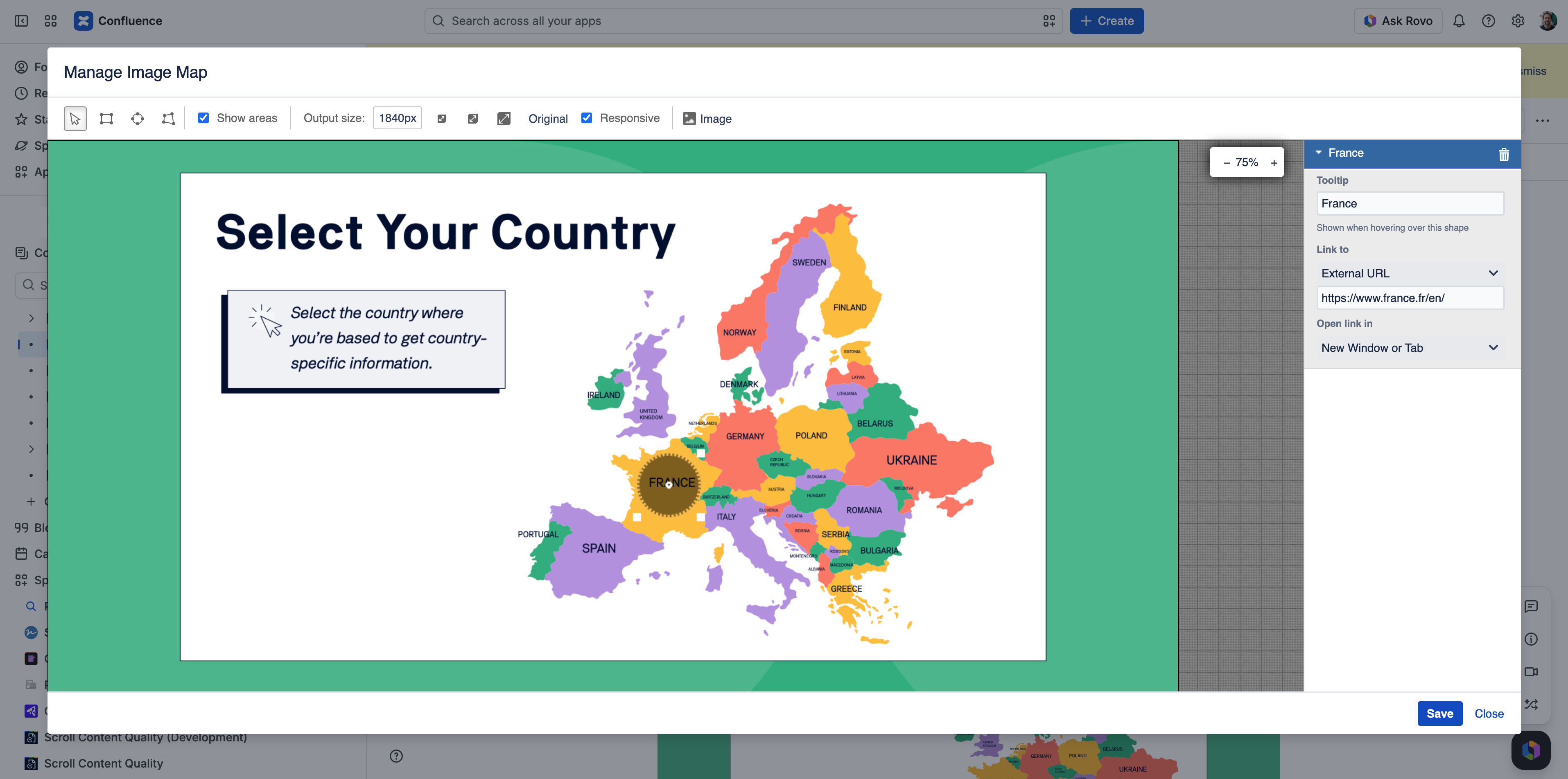Open the floating Rovo chat button
The height and width of the screenshot is (779, 1568).
1530,750
